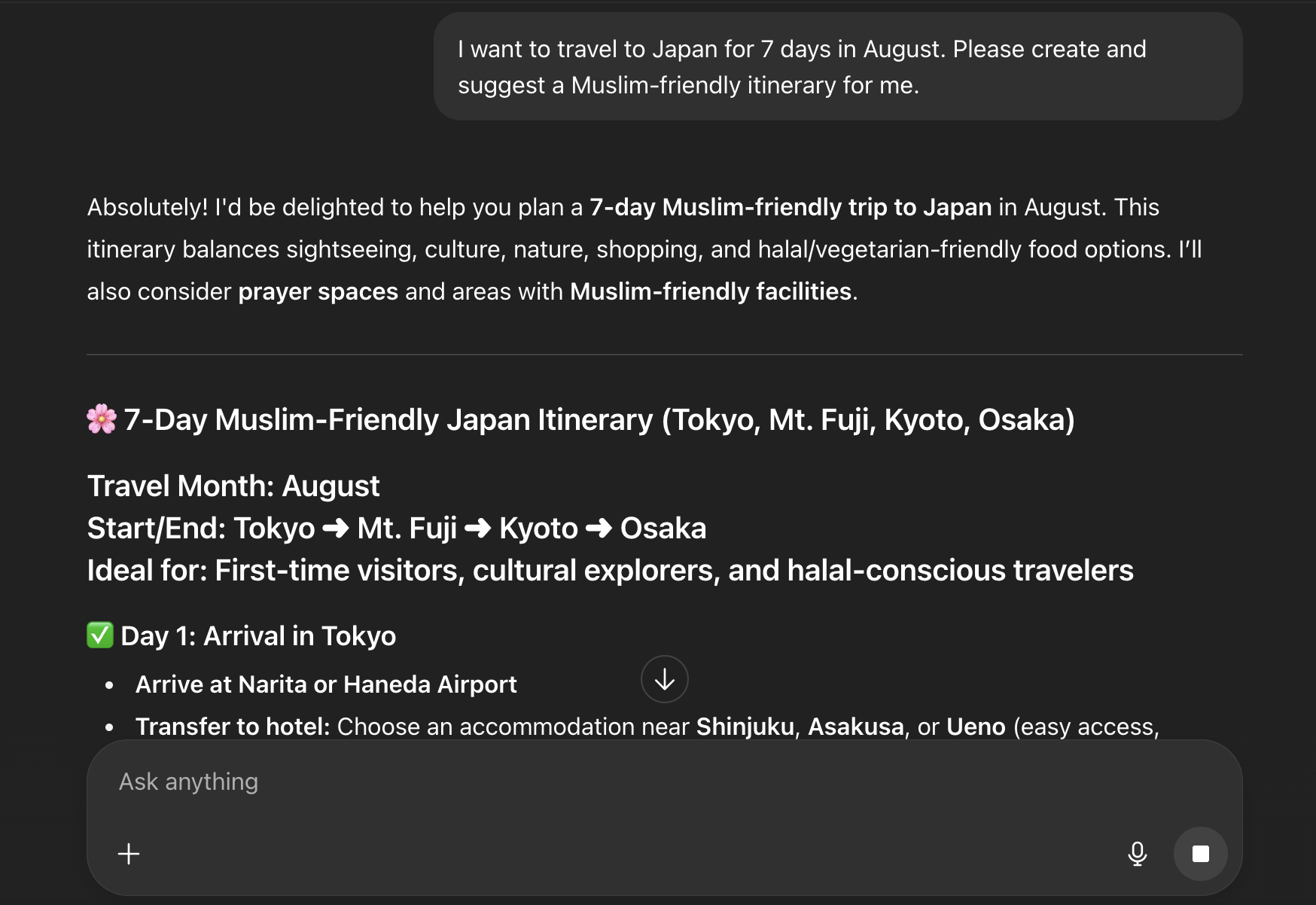Click the arrow between Tokyo and Mt. Fuji
Viewport: 1316px width, 905px height.
click(336, 529)
